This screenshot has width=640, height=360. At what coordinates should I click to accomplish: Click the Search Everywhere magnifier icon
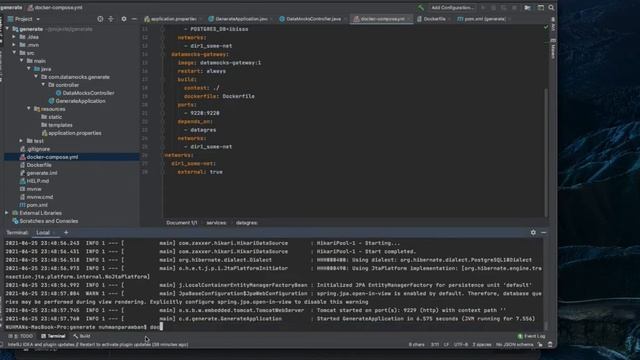pyautogui.click(x=551, y=8)
